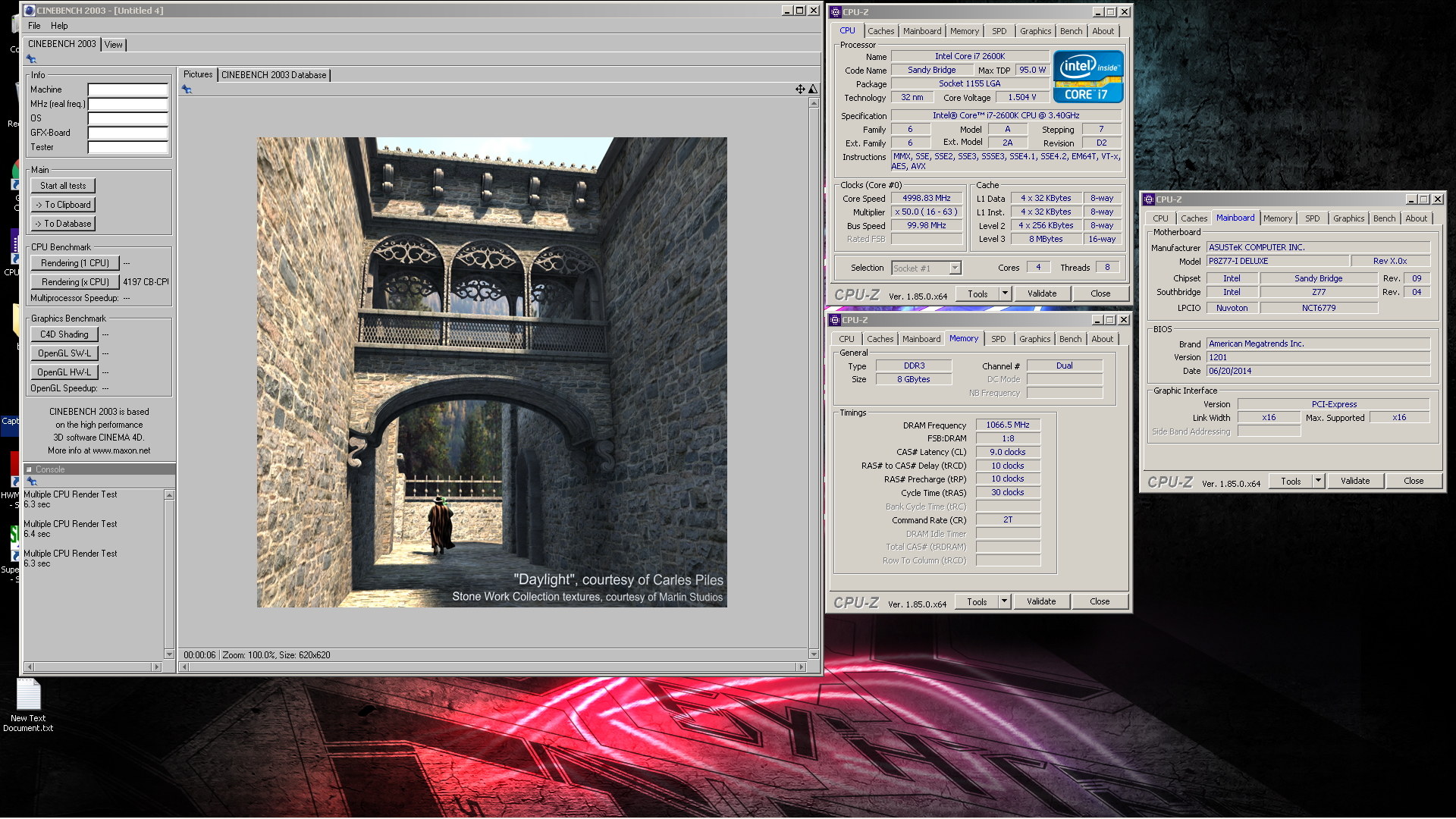Click the CPU-Z title icon of the Memory window
Viewport: 1456px width, 819px height.
coord(835,320)
